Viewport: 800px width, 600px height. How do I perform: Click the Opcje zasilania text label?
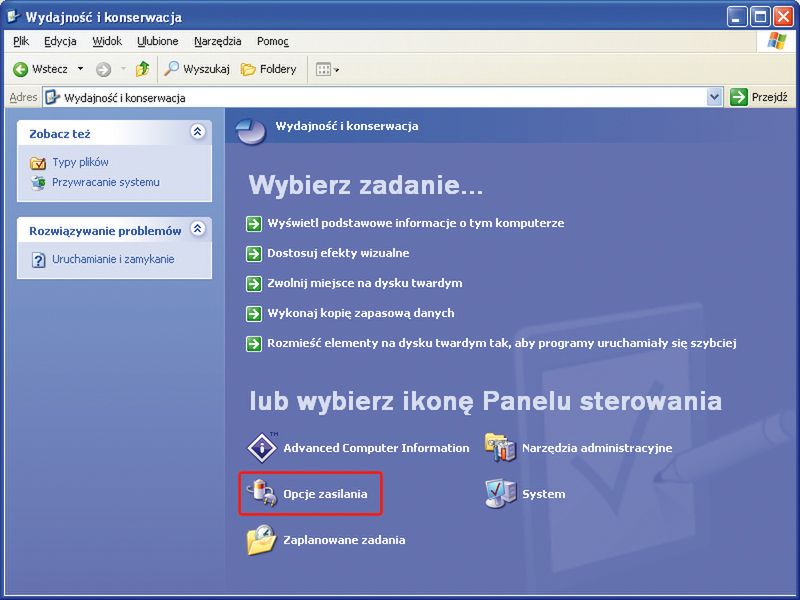click(x=326, y=494)
